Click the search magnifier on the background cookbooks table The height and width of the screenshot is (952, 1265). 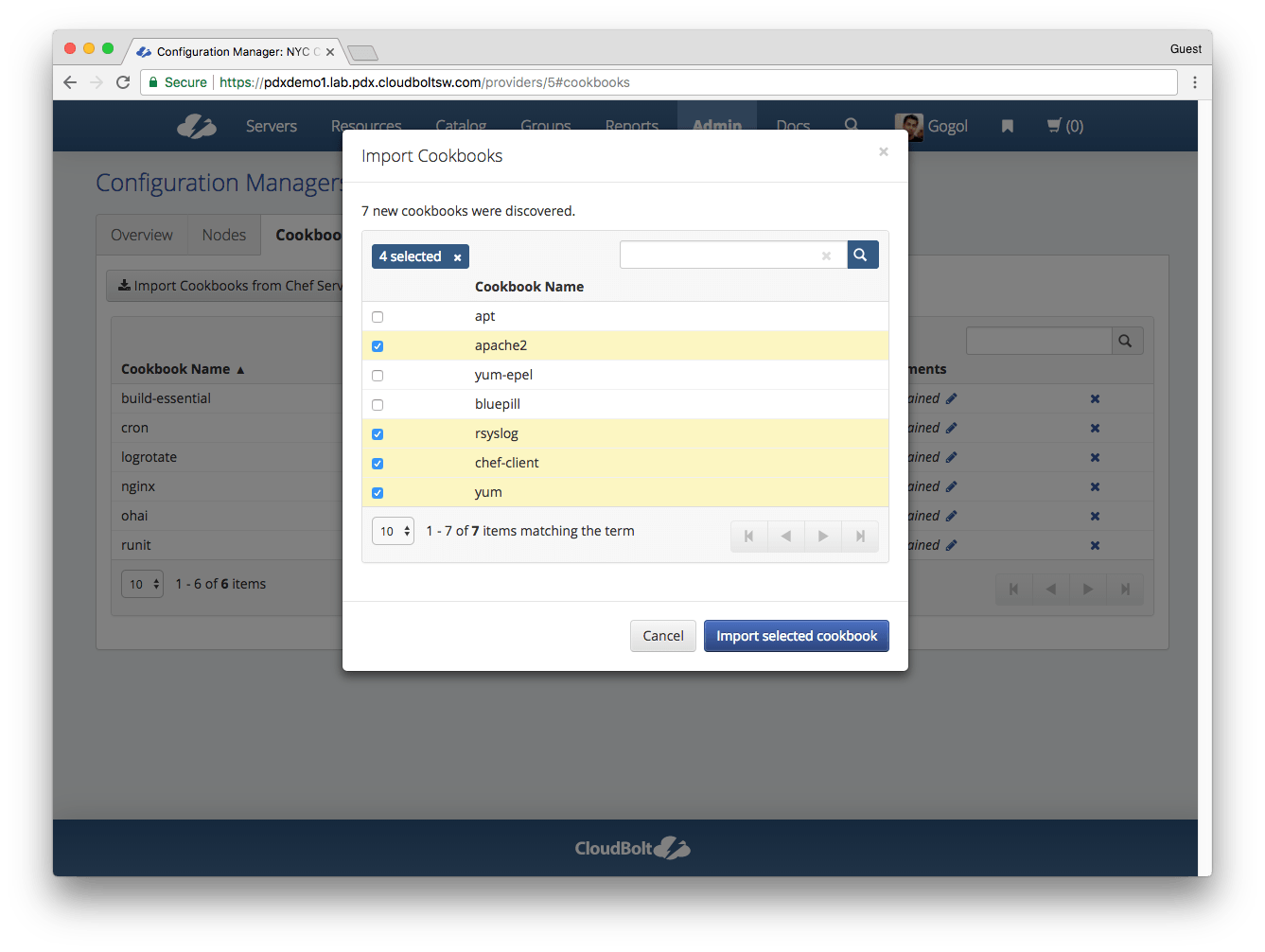click(1126, 340)
